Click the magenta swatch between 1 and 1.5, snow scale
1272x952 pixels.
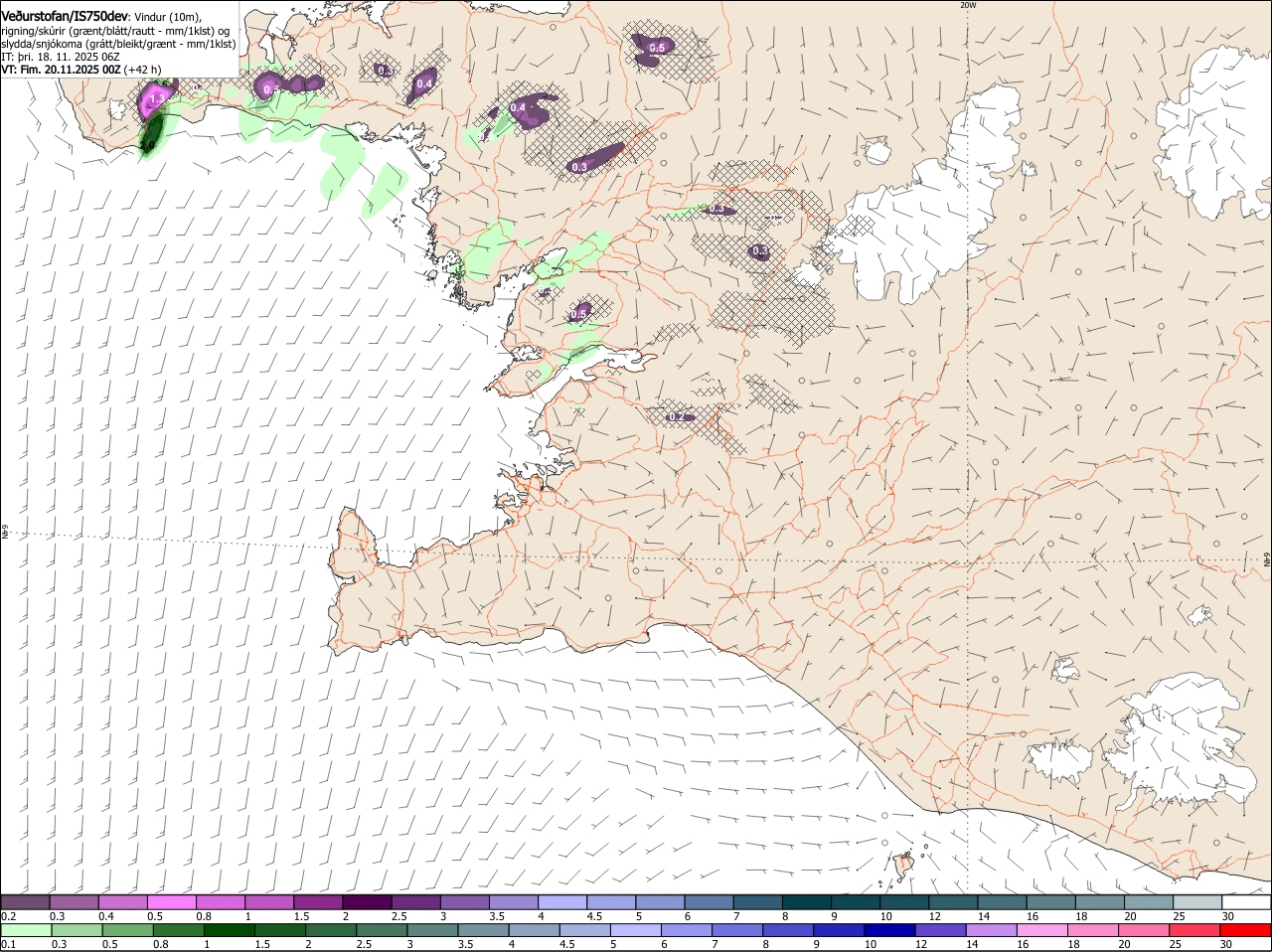269,902
